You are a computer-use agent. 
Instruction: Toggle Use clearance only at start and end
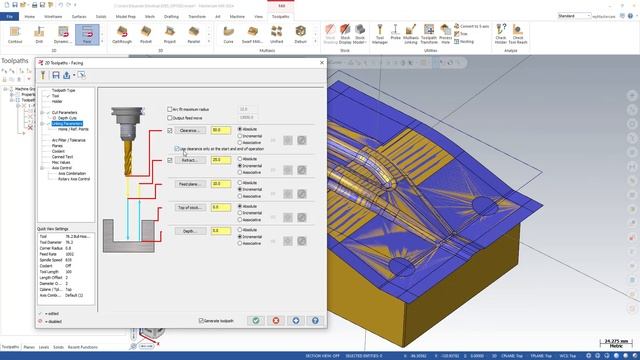click(177, 149)
